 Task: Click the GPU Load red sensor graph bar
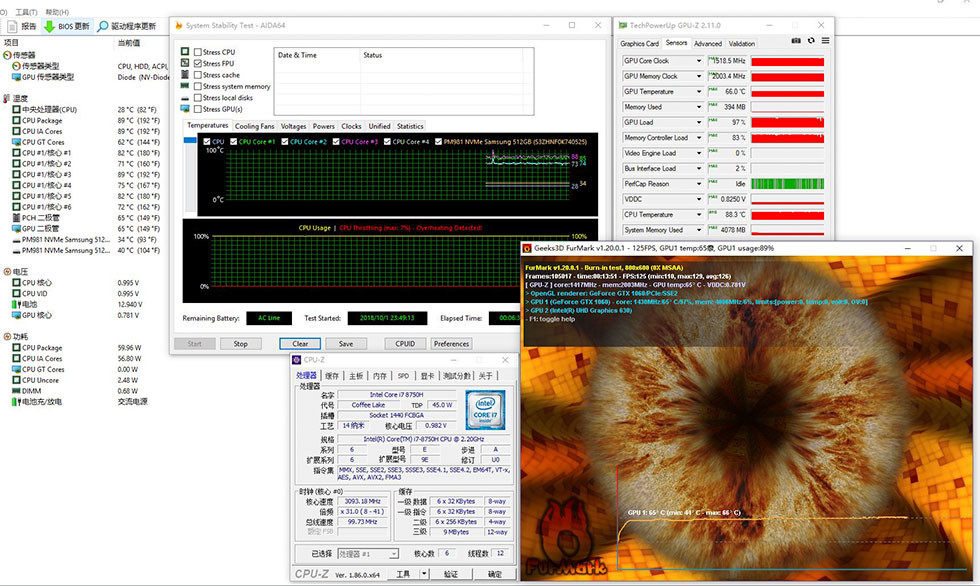787,122
